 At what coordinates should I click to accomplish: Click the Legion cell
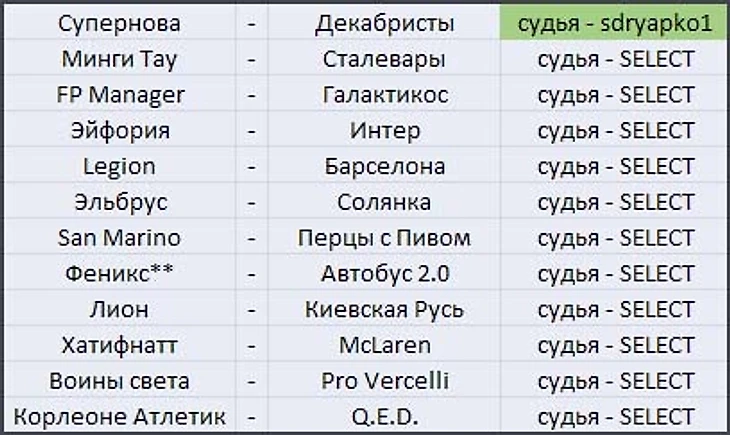coord(119,167)
